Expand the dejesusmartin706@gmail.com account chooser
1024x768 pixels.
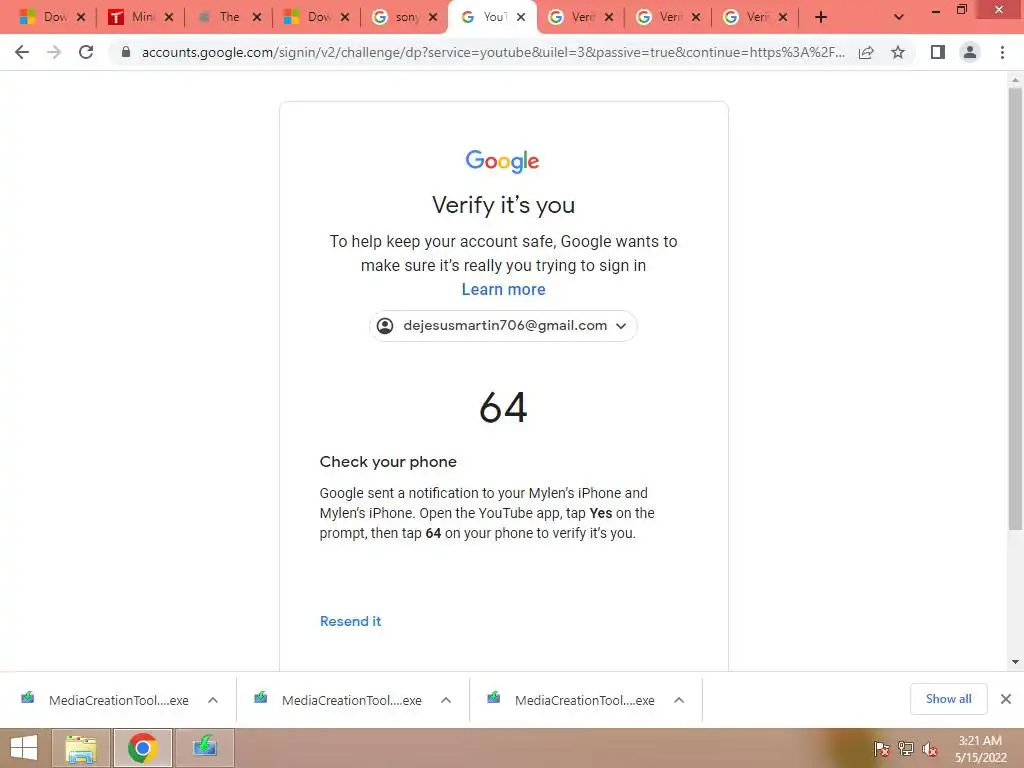point(503,326)
